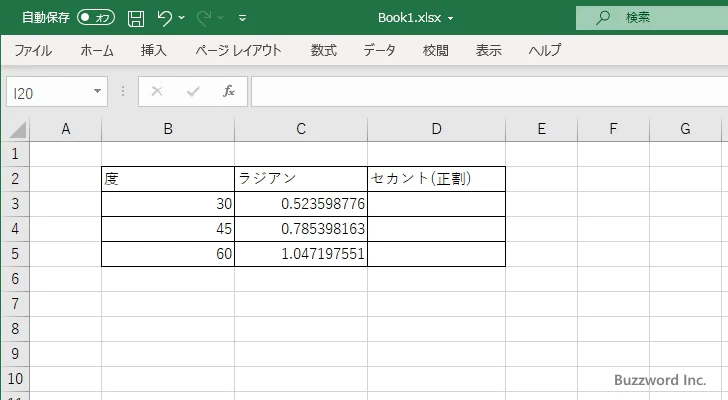Select row 5 header
This screenshot has height=400, width=728.
click(x=15, y=254)
